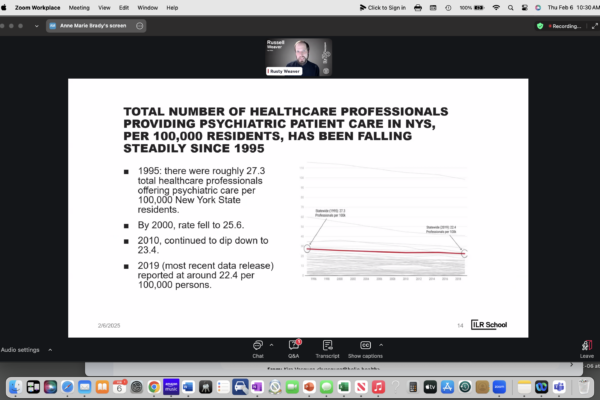This screenshot has width=600, height=400.
Task: Open Finder from the Dock
Action: 15,386
